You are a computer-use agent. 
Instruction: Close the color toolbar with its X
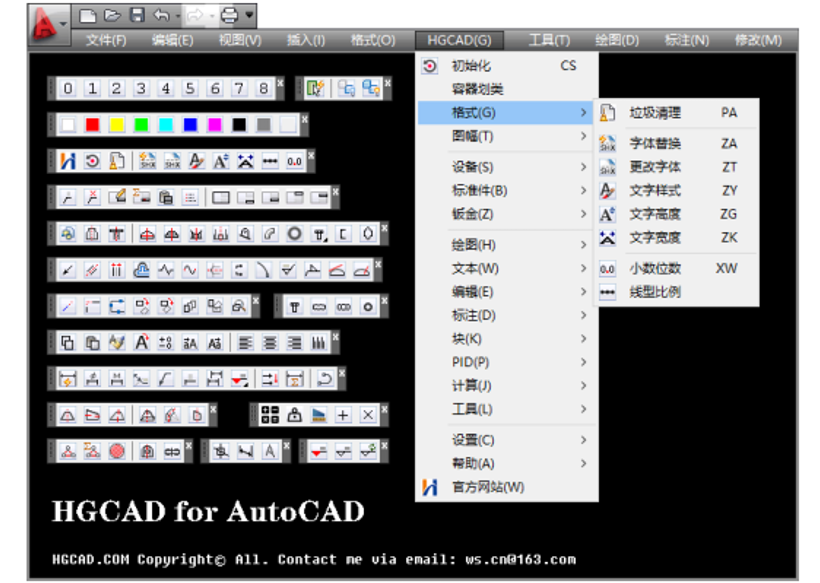click(303, 117)
